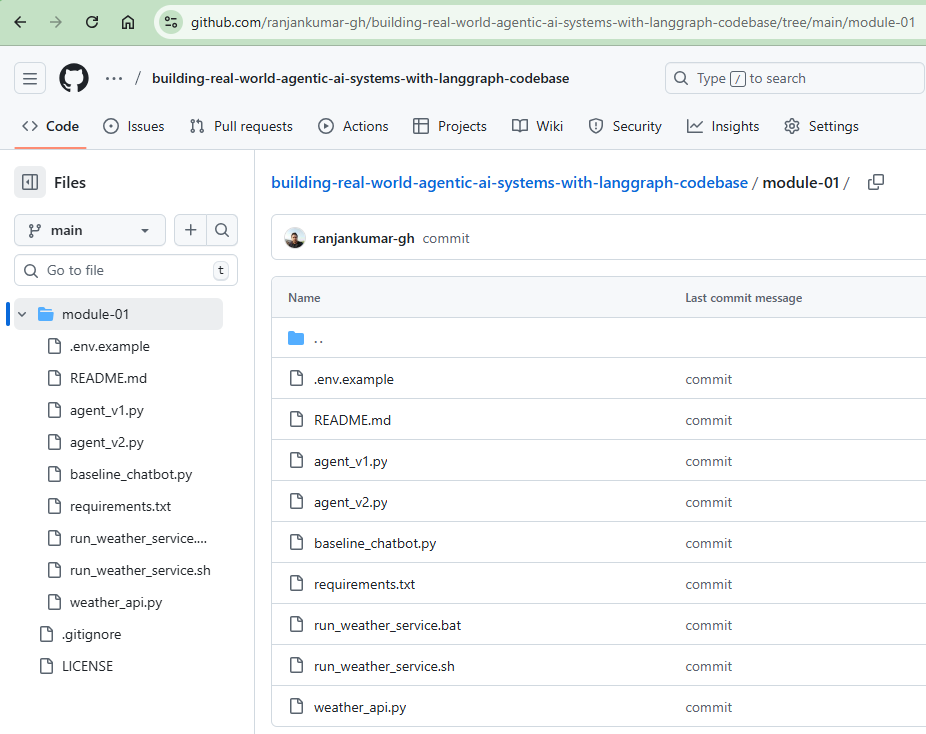Open the Settings tab
The height and width of the screenshot is (734, 926).
(821, 126)
